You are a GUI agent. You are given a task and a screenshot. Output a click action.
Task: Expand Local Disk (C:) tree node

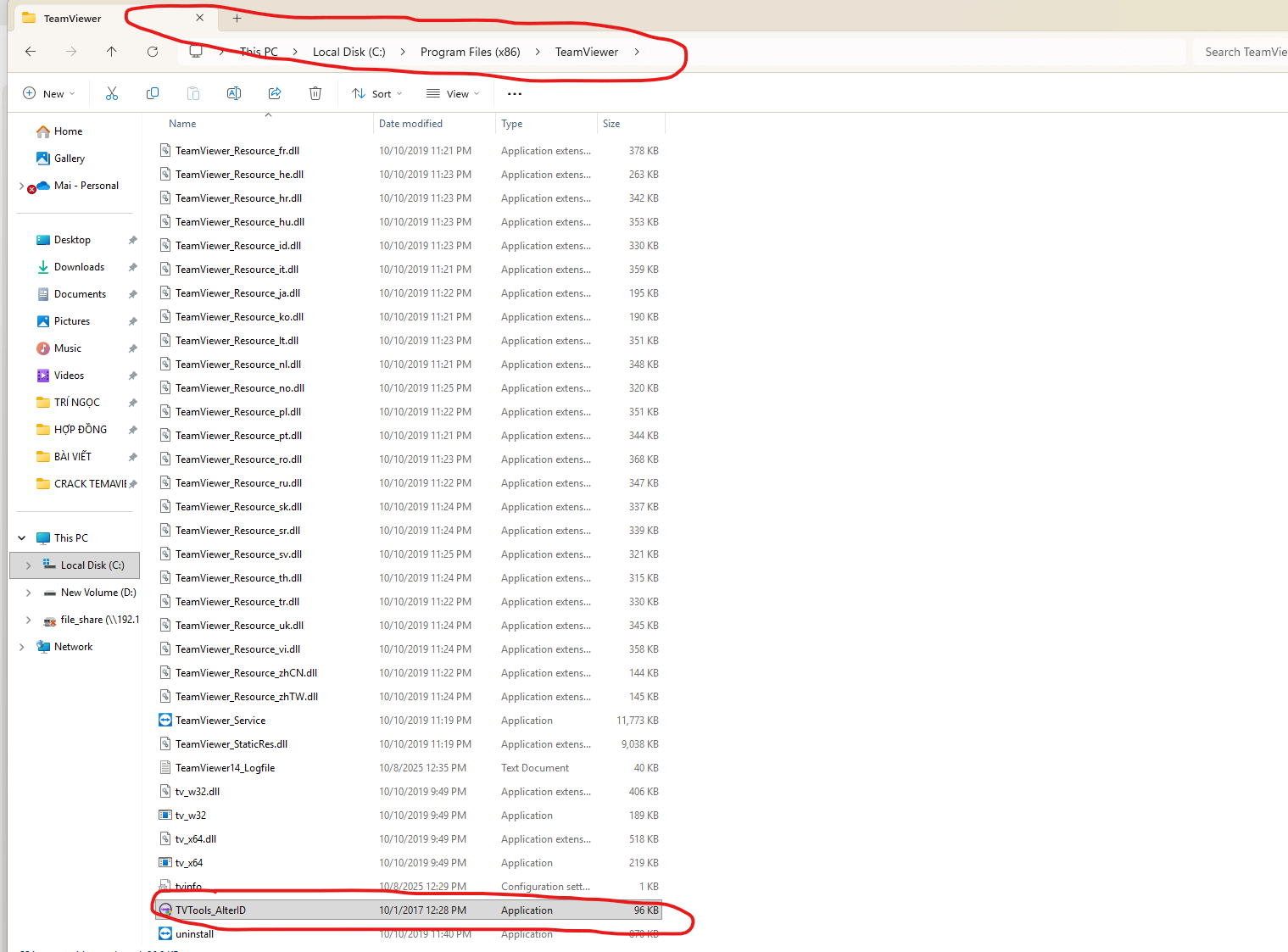pos(29,565)
